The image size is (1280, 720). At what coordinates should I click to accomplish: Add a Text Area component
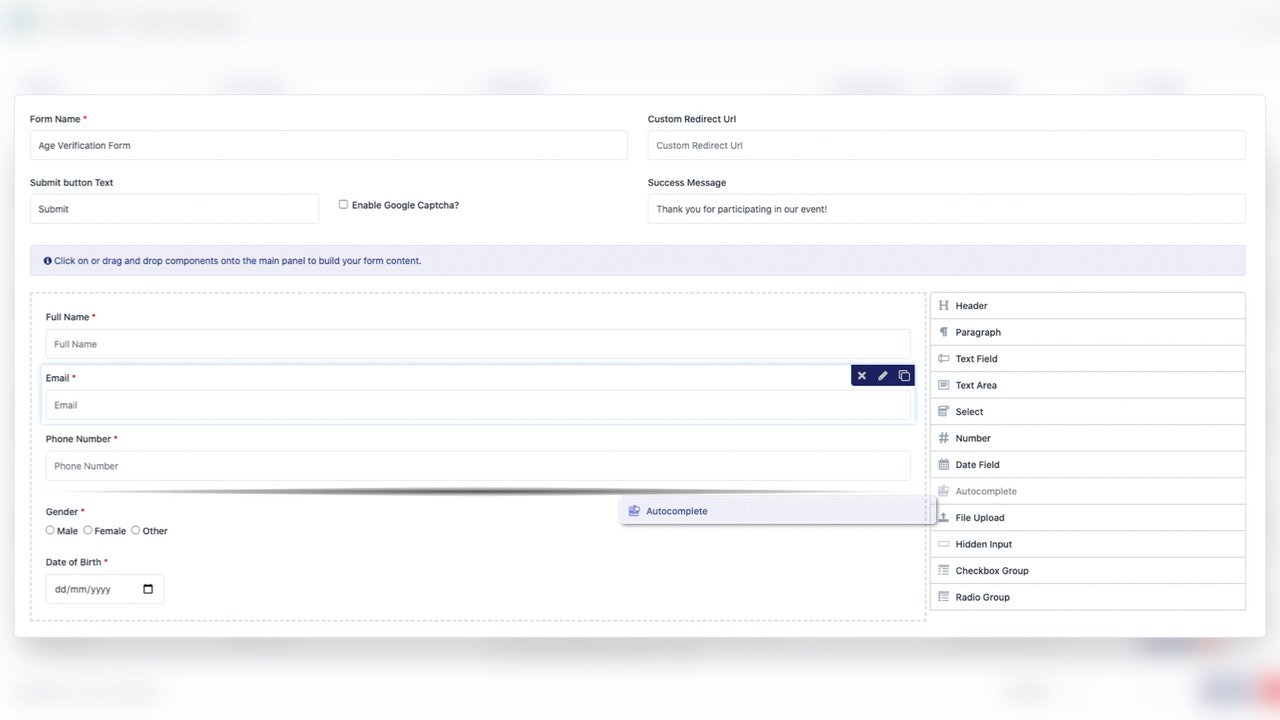1087,384
